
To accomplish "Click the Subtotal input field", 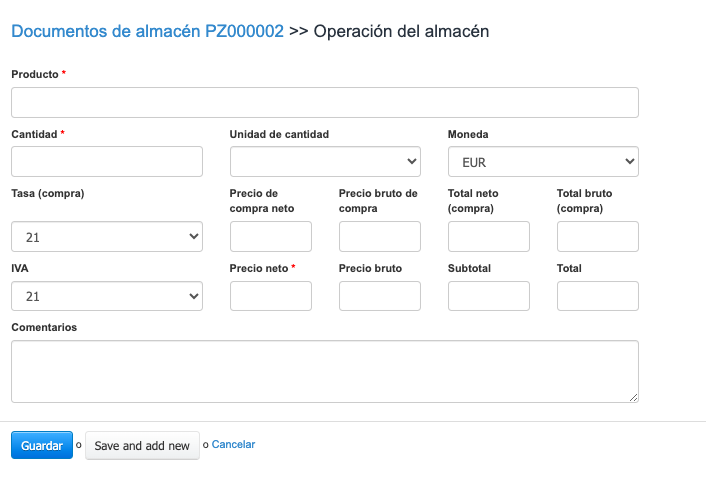I will [x=488, y=296].
